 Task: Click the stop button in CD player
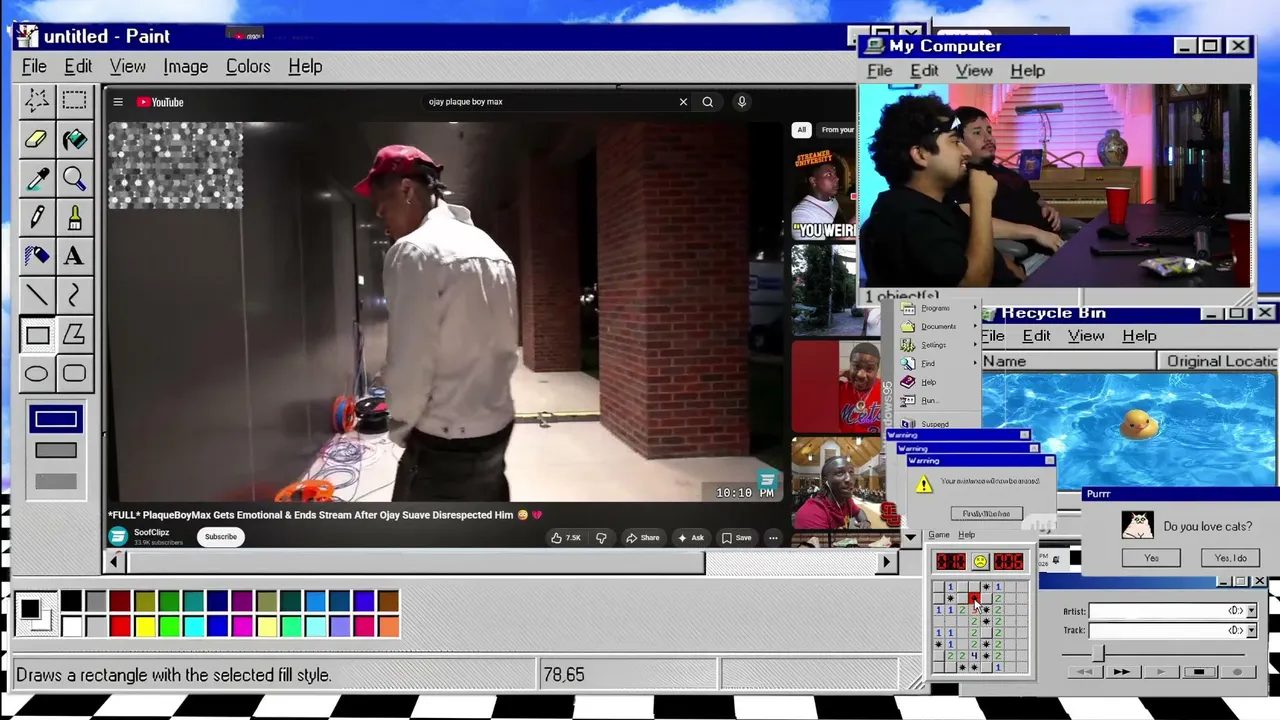(x=1199, y=672)
